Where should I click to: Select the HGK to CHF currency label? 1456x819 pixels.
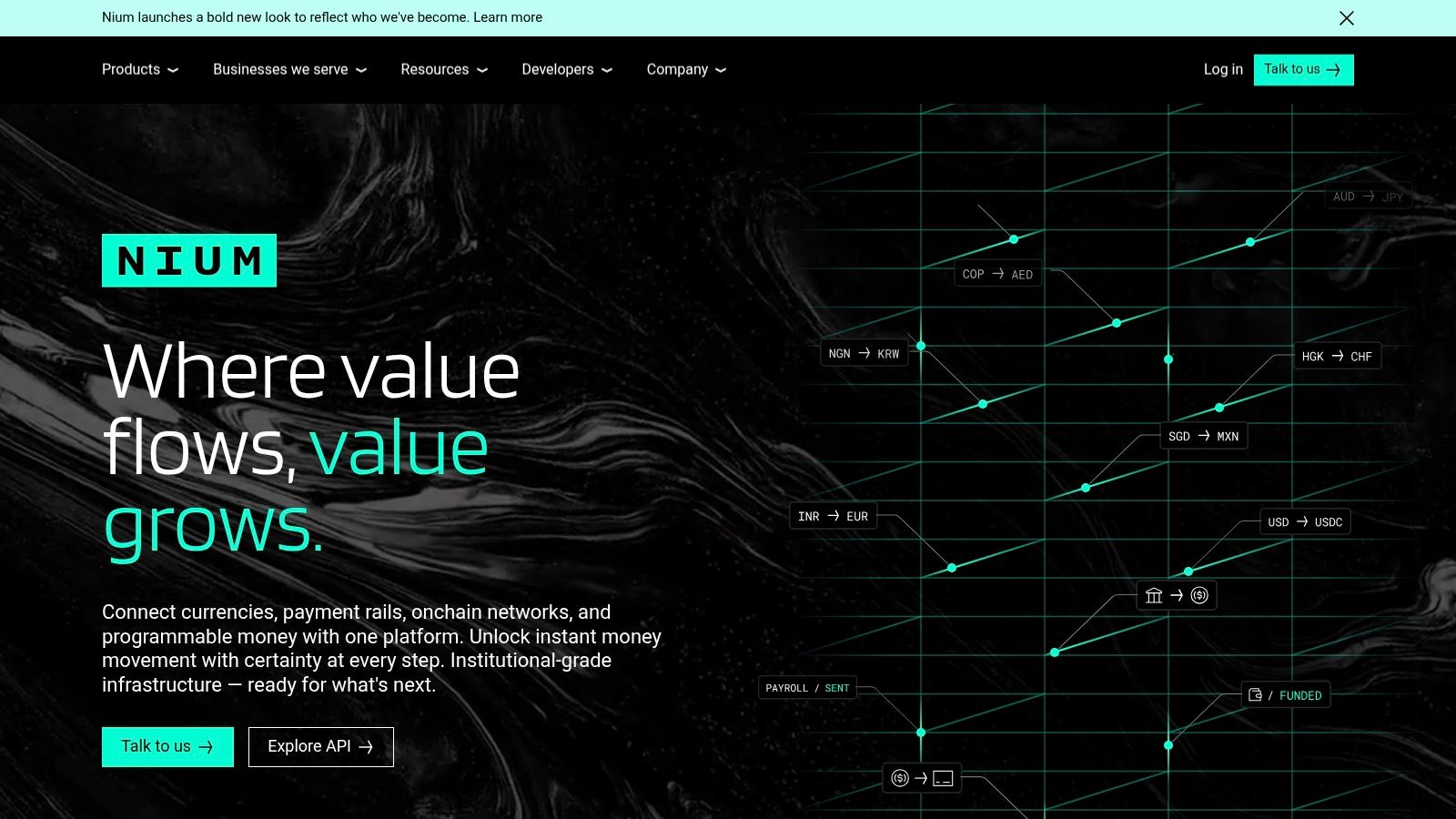1337,356
